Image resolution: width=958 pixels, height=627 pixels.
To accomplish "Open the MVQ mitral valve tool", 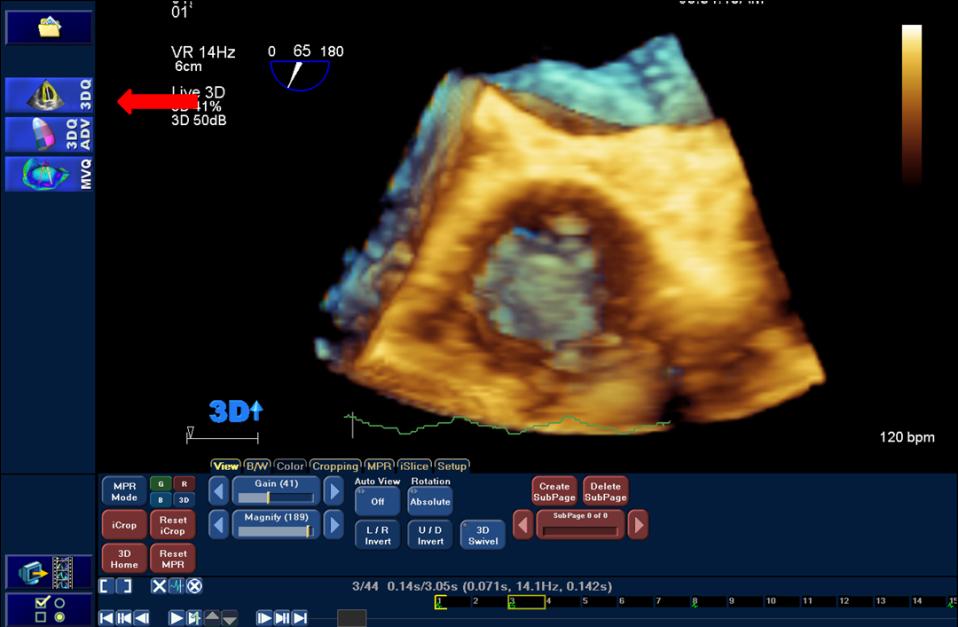I will point(49,173).
